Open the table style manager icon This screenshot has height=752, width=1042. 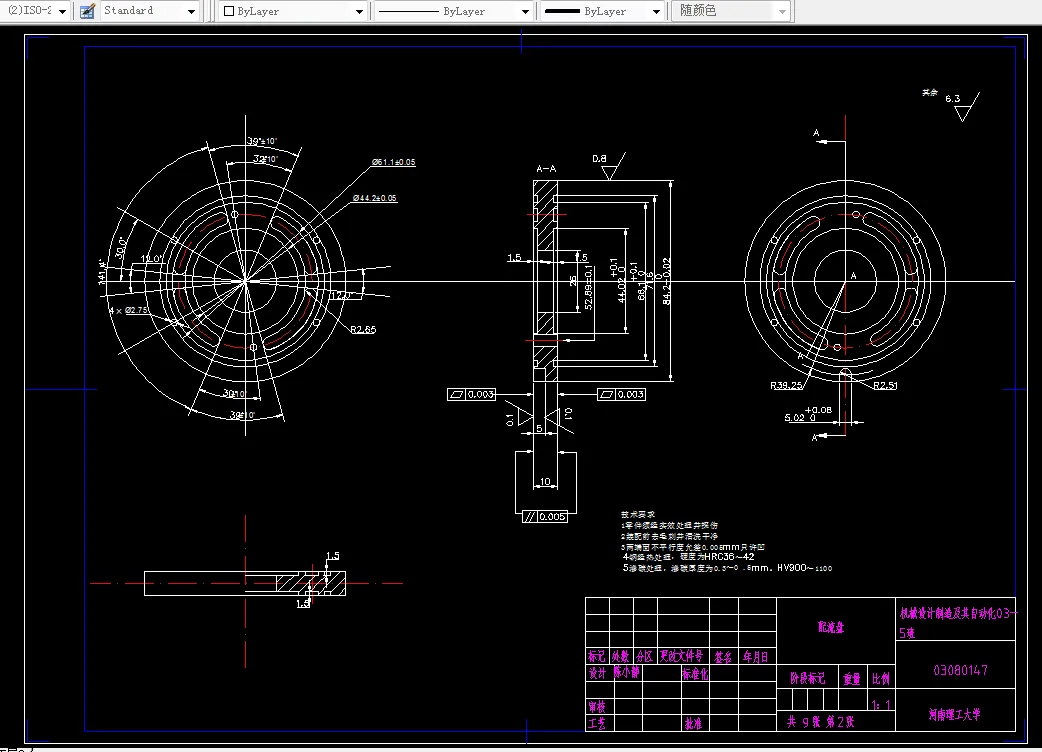coord(87,11)
